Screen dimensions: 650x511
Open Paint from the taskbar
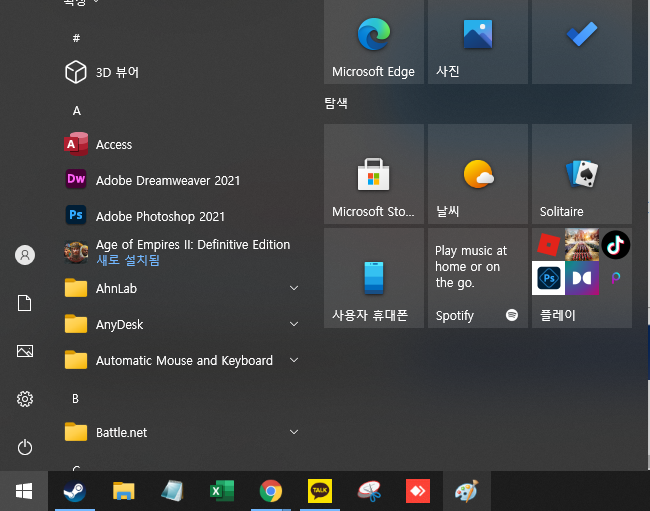pyautogui.click(x=467, y=491)
